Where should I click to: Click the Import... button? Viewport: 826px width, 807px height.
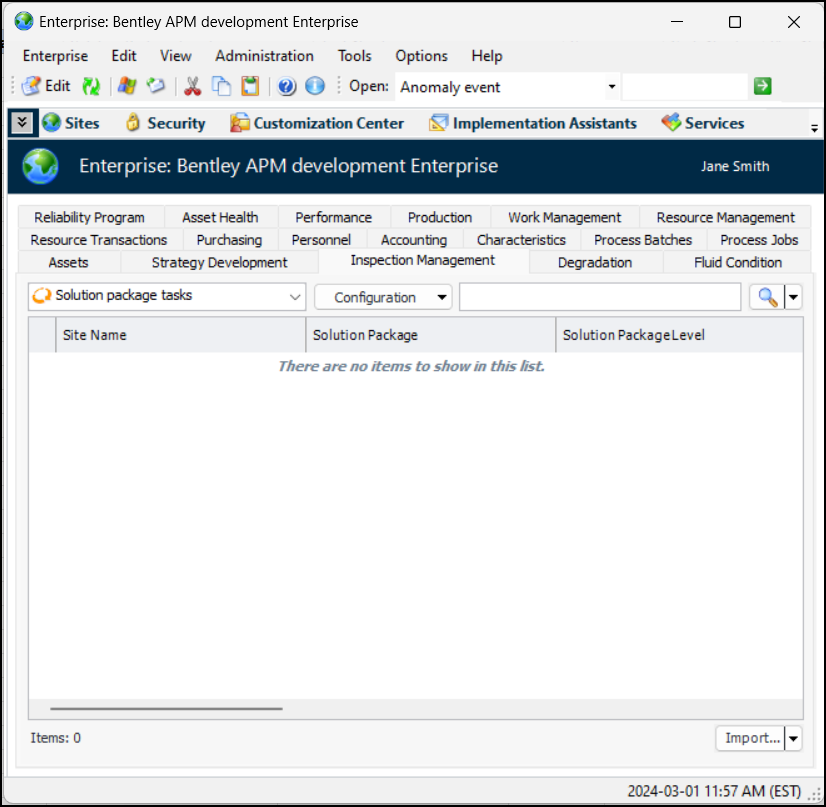pos(751,739)
